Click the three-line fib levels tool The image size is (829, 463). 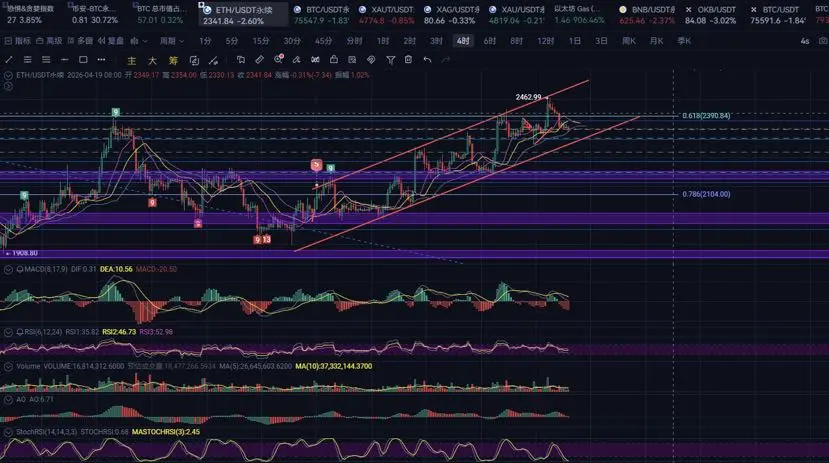(46, 60)
